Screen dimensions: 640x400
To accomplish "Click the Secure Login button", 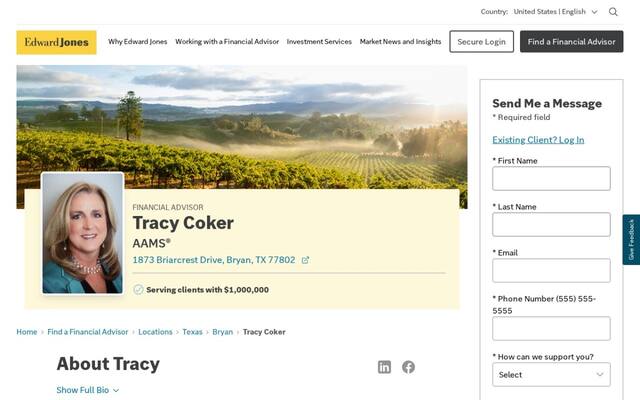I will 482,41.
